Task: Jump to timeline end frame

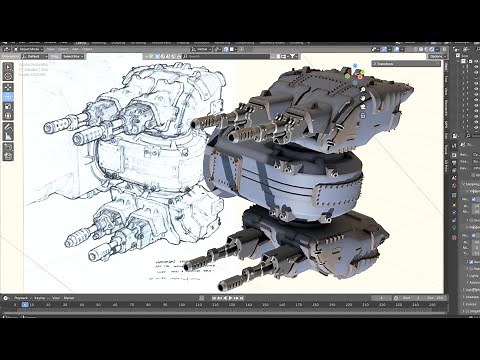Action: pyautogui.click(x=242, y=298)
